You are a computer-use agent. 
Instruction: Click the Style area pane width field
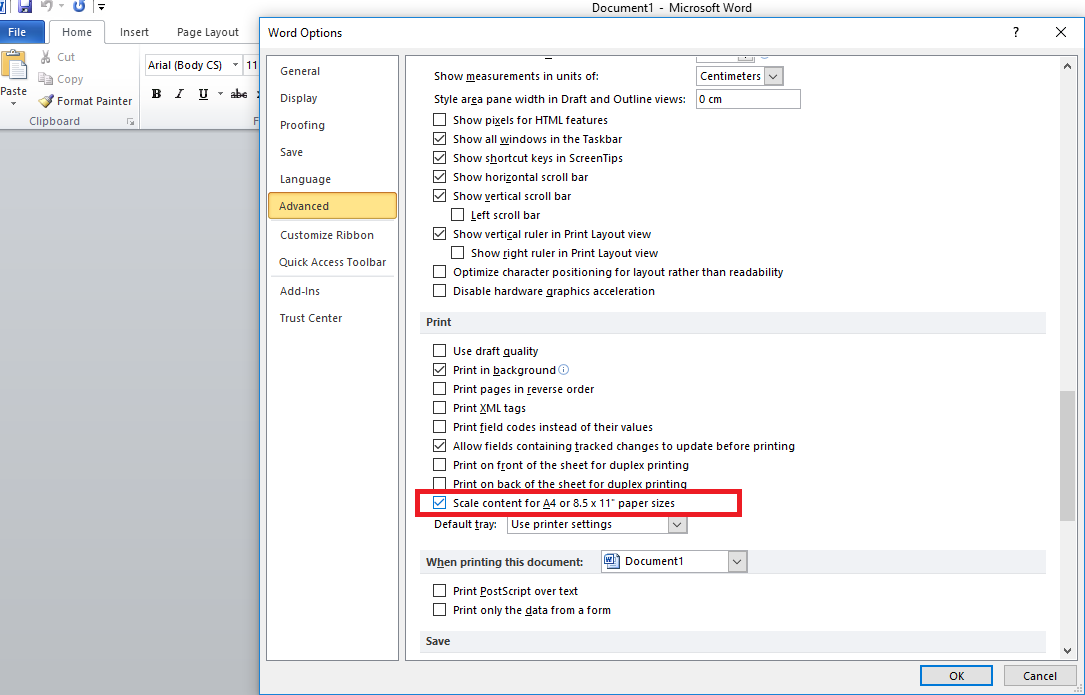747,99
